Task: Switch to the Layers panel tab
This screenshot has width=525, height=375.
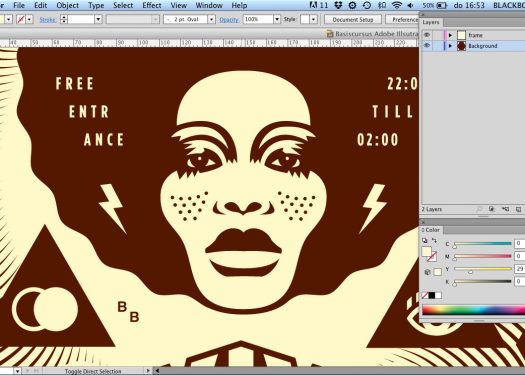Action: (x=431, y=22)
